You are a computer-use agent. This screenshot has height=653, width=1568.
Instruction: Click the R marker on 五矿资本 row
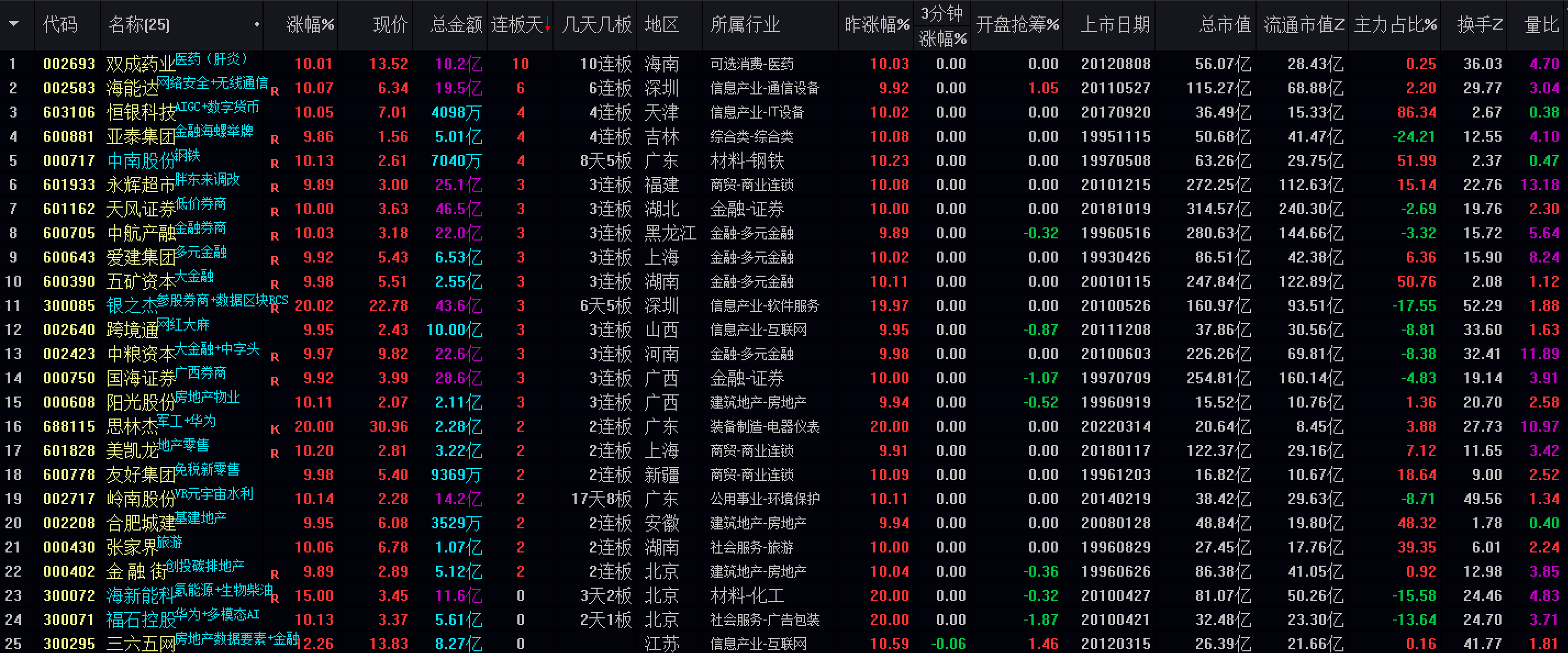(275, 284)
